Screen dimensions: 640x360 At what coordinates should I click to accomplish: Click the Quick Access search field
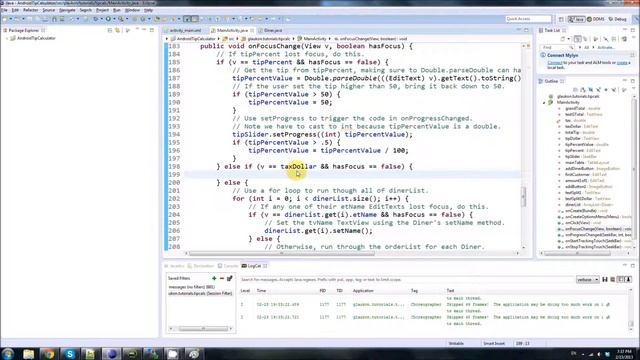[x=528, y=19]
